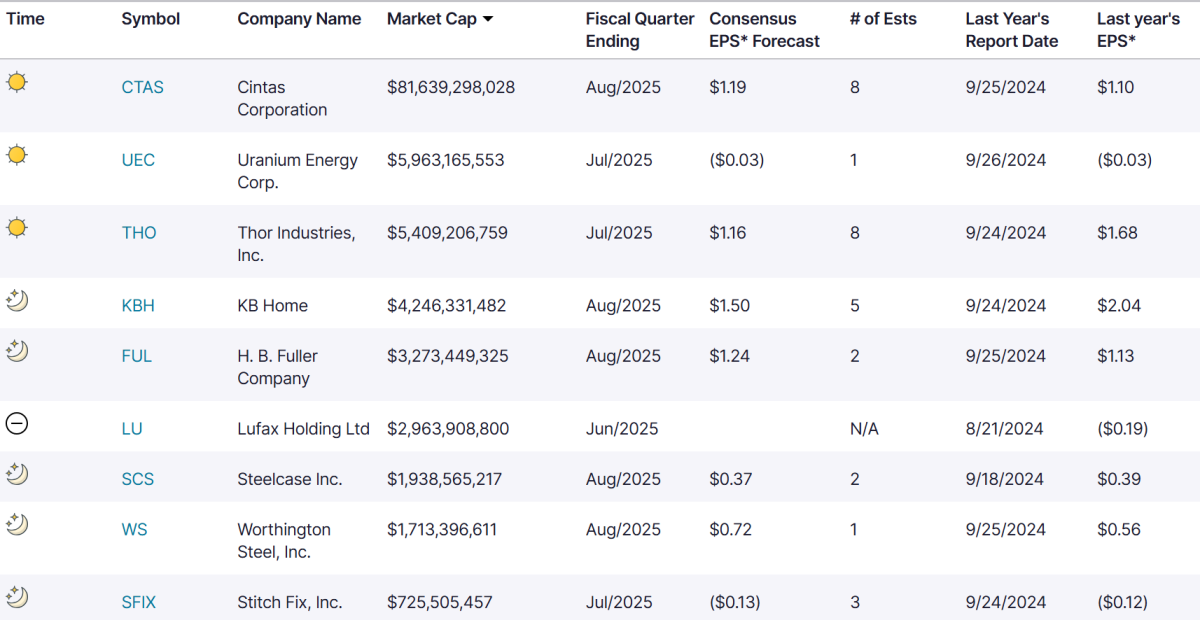This screenshot has width=1200, height=620.
Task: Follow the SFIX ticker link
Action: pos(138,602)
